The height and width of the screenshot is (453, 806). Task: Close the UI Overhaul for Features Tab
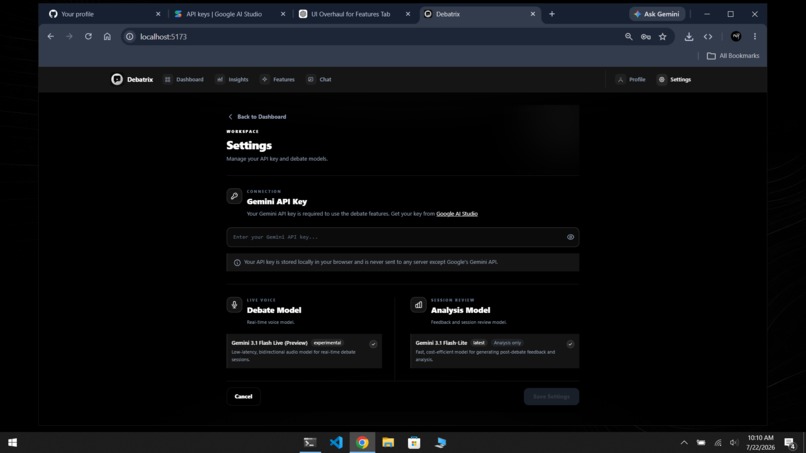[408, 14]
